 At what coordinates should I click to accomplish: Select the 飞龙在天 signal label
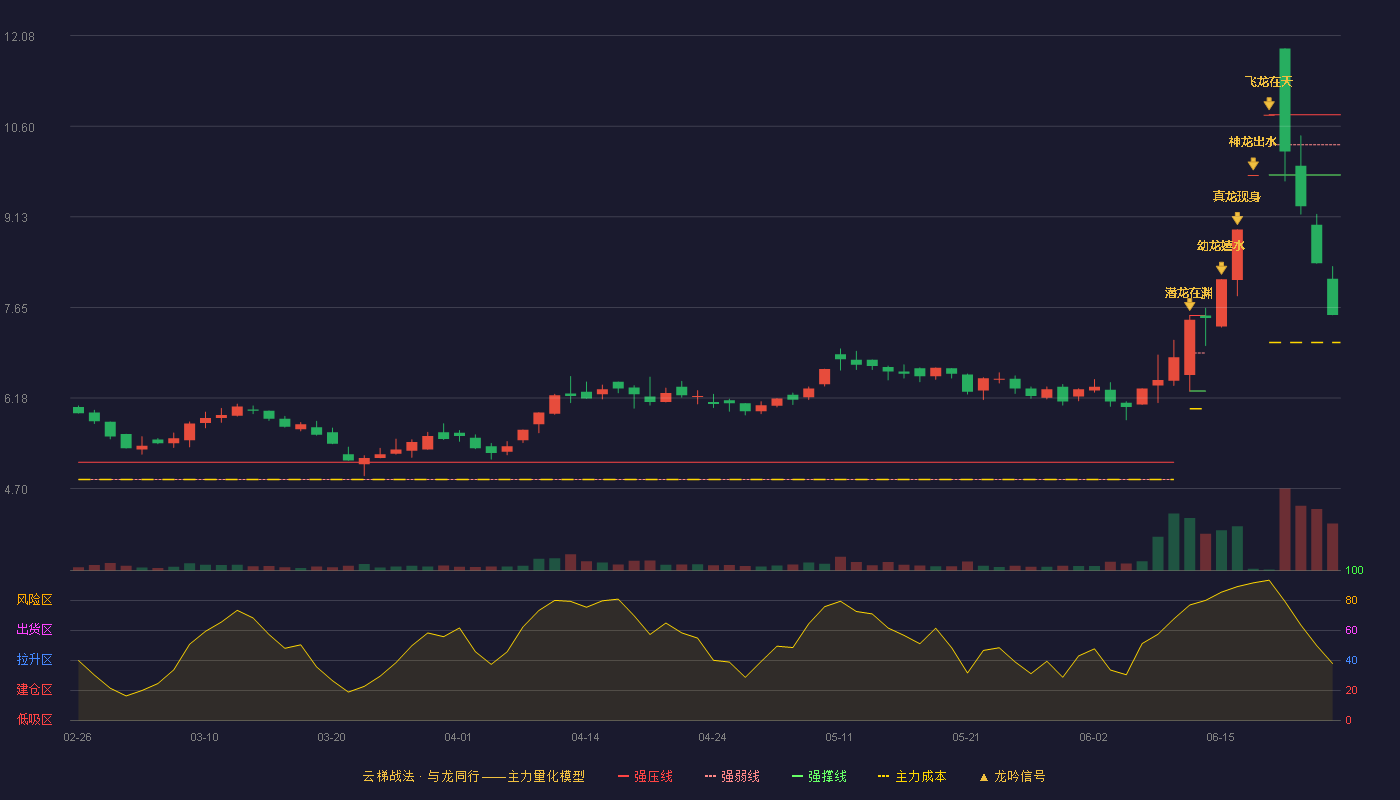(1269, 81)
